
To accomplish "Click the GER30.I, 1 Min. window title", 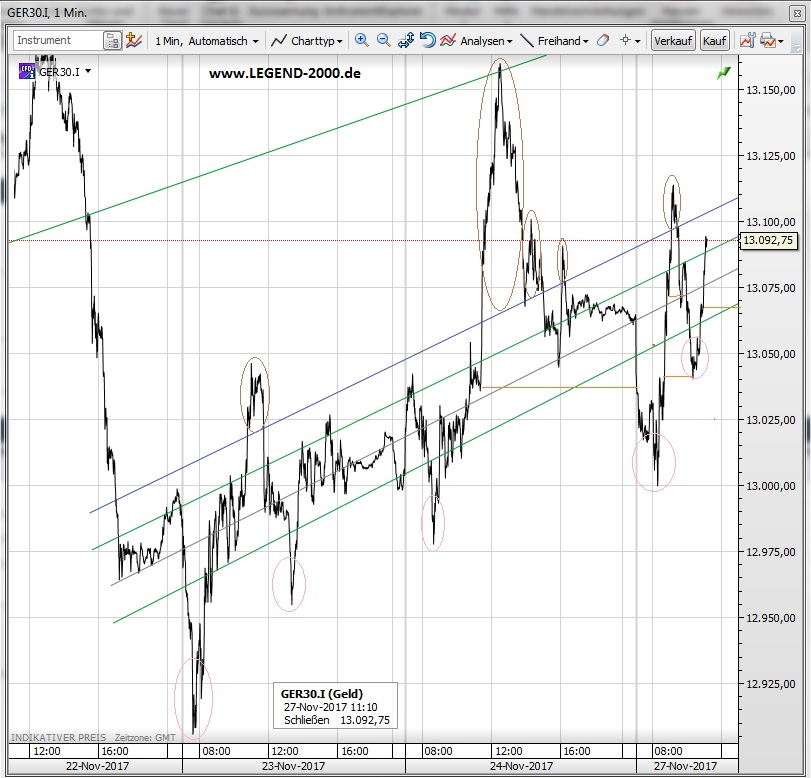I will click(47, 13).
